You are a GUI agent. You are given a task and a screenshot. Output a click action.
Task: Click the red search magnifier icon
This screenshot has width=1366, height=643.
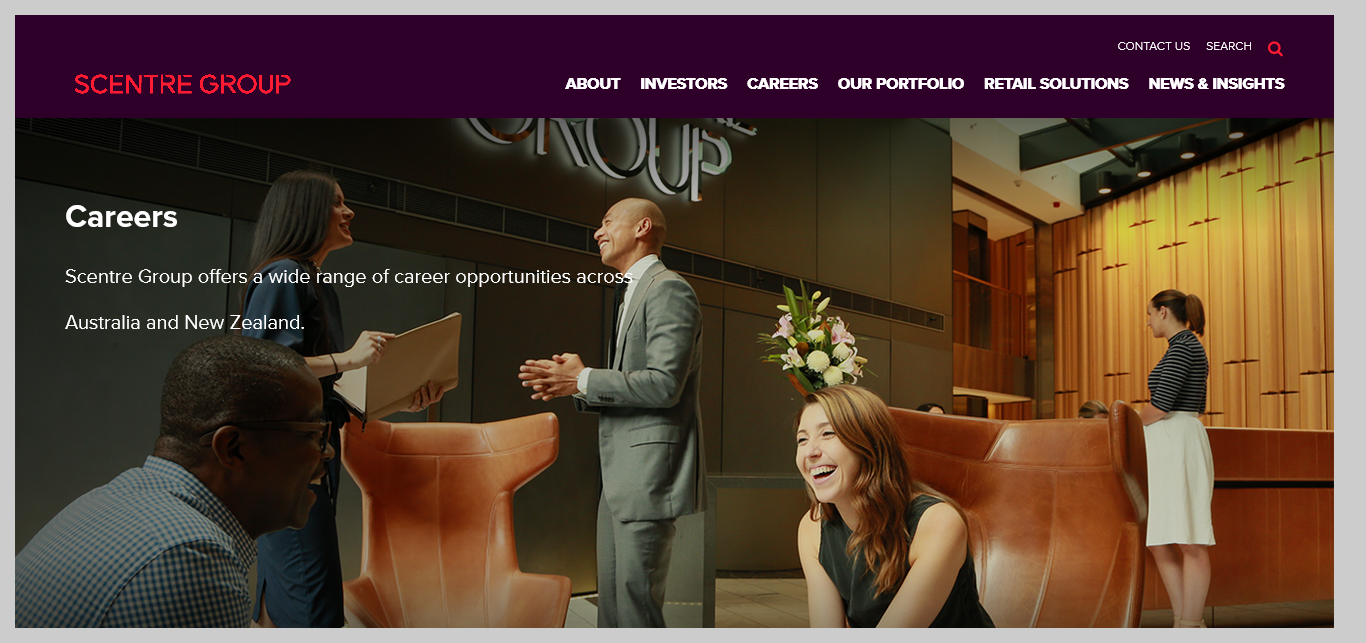pos(1275,48)
